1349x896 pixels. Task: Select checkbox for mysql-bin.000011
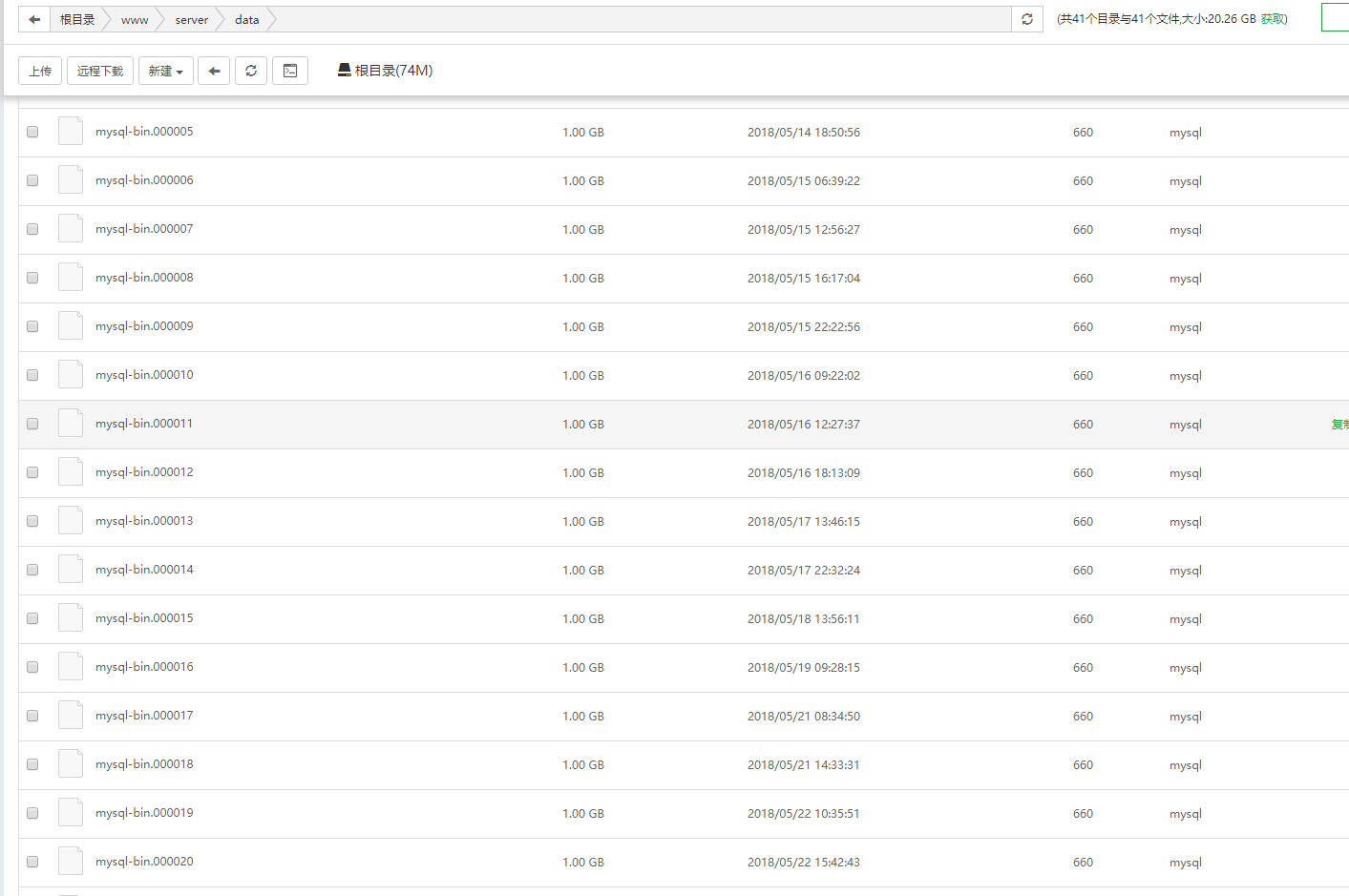point(32,424)
